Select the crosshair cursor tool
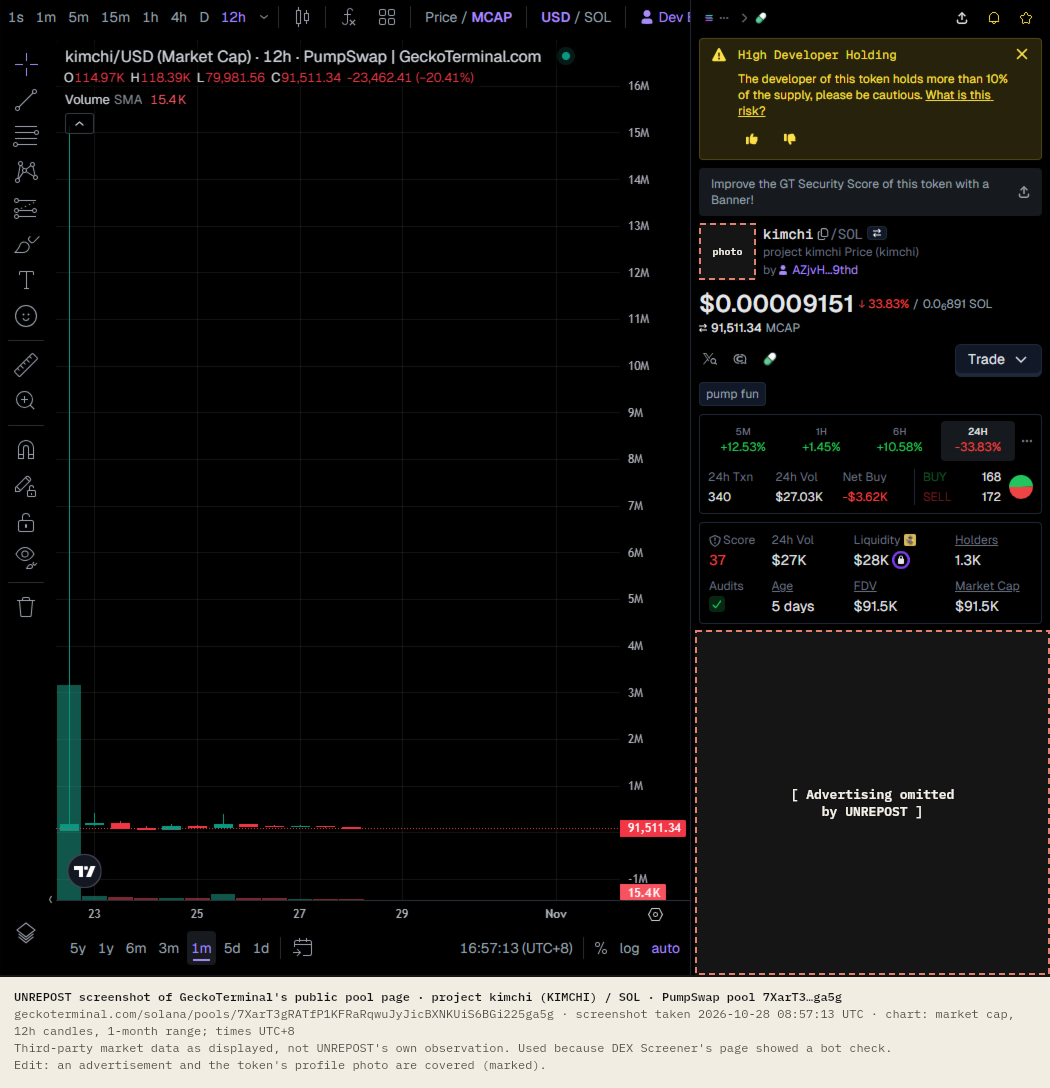This screenshot has height=1088, width=1050. tap(26, 64)
